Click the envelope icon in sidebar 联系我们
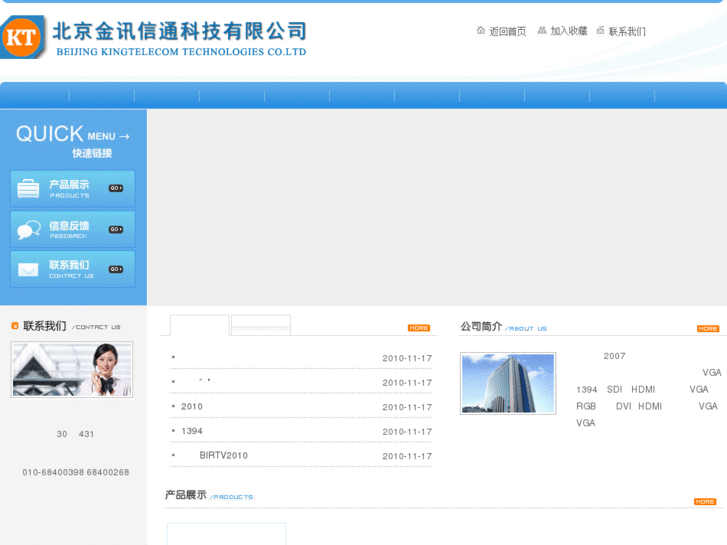This screenshot has height=545, width=727. pyautogui.click(x=29, y=269)
